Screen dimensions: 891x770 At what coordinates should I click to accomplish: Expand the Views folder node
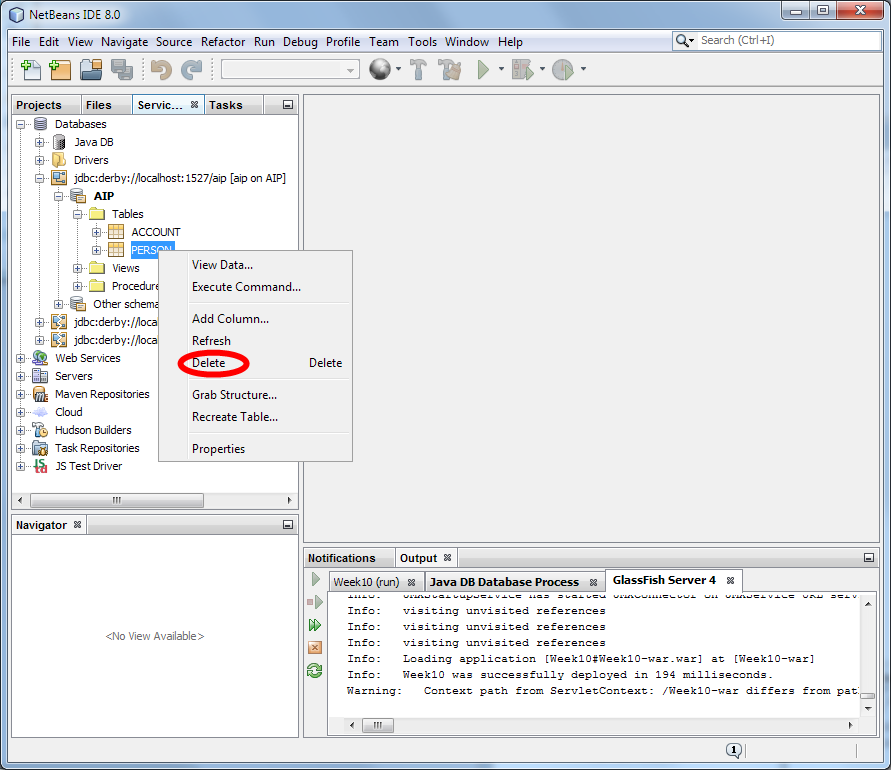77,268
